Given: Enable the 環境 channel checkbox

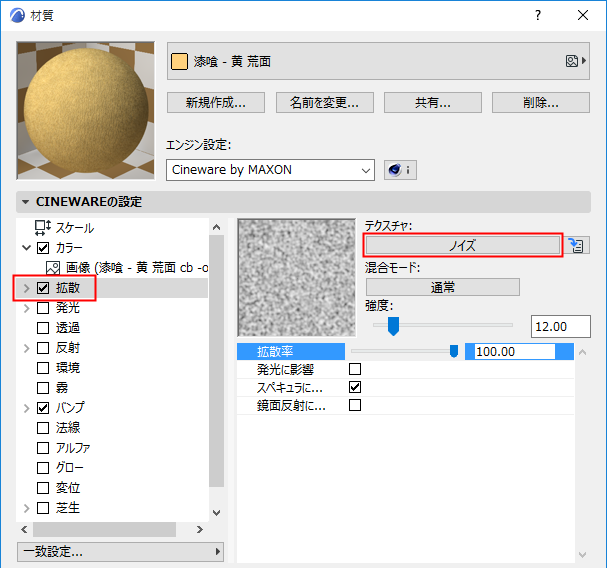Looking at the screenshot, I should 43,368.
